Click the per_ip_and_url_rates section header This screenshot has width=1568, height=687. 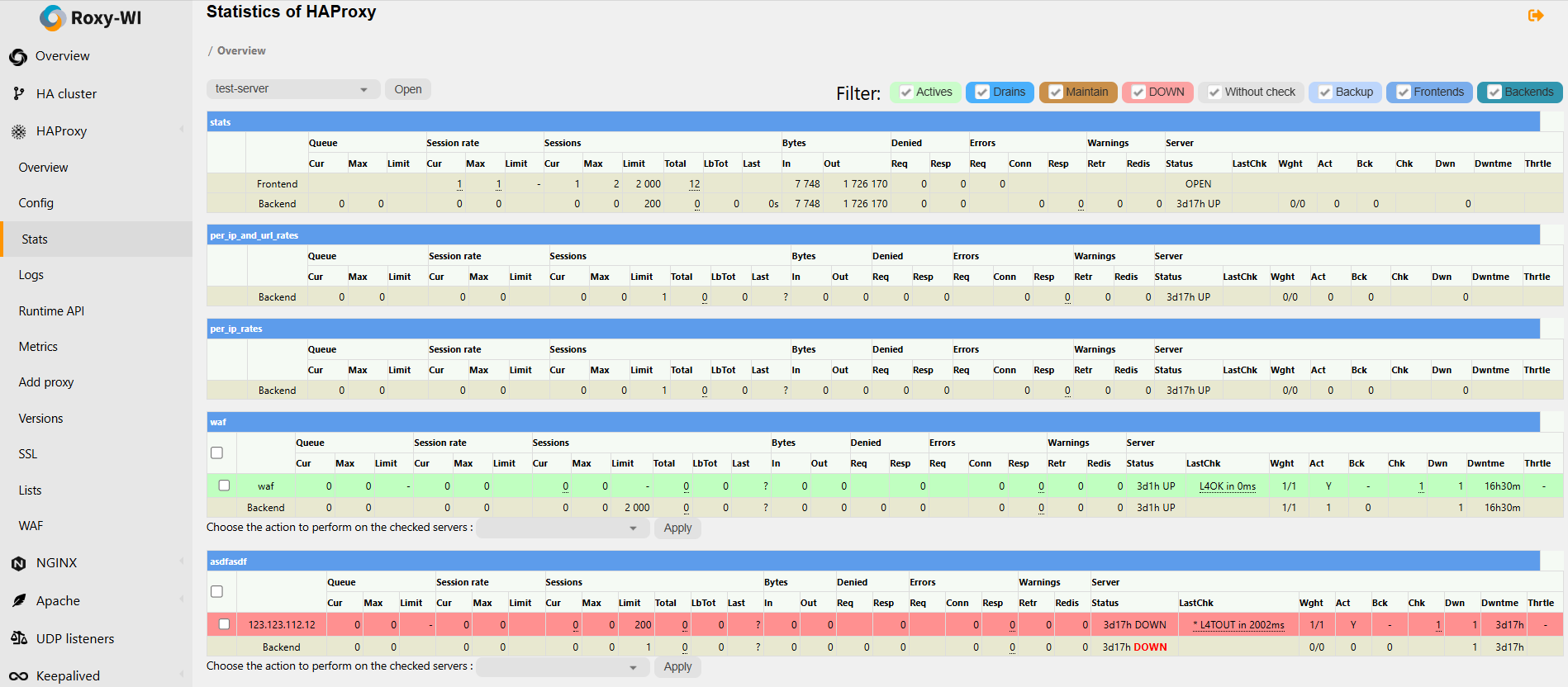click(254, 235)
